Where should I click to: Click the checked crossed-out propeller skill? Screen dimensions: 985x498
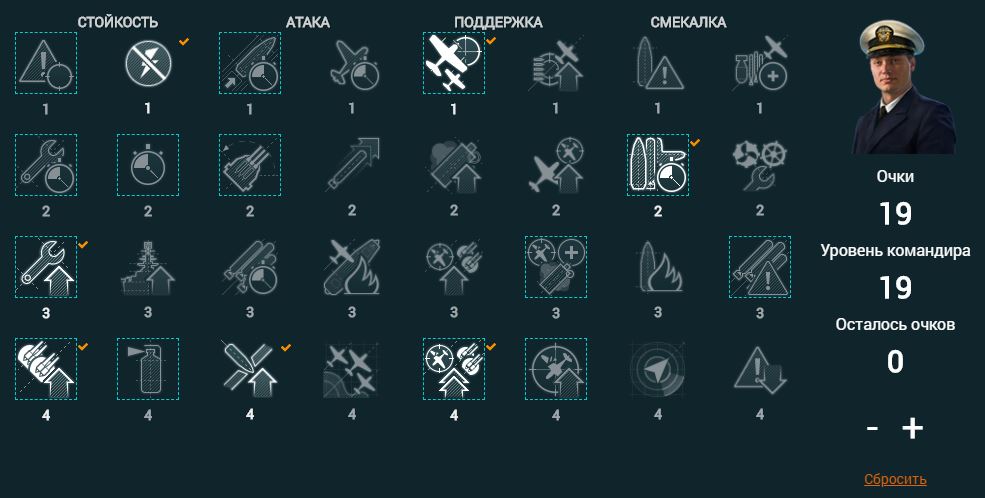(x=148, y=63)
